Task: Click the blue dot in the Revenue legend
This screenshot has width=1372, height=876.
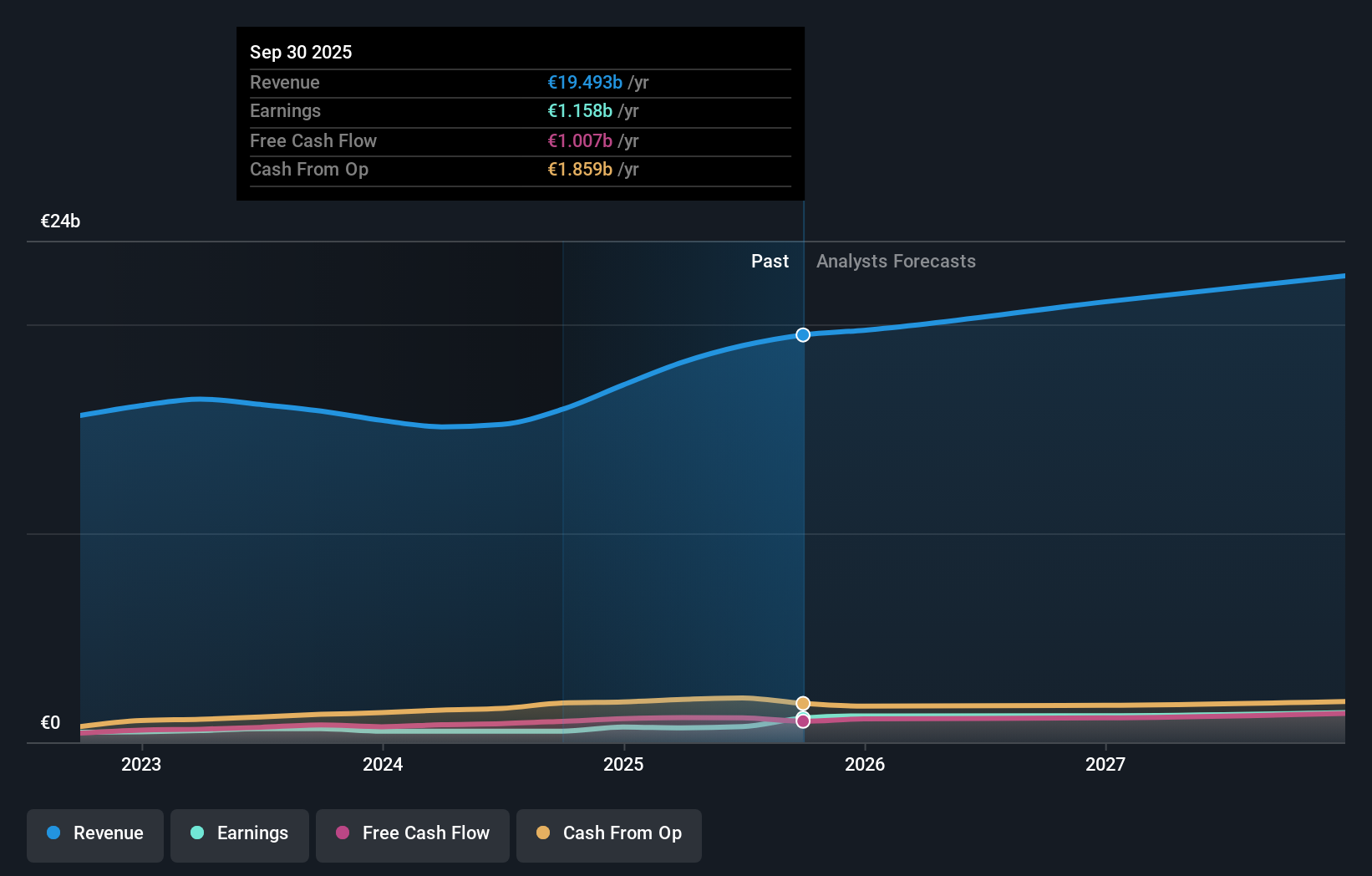Action: (x=52, y=833)
